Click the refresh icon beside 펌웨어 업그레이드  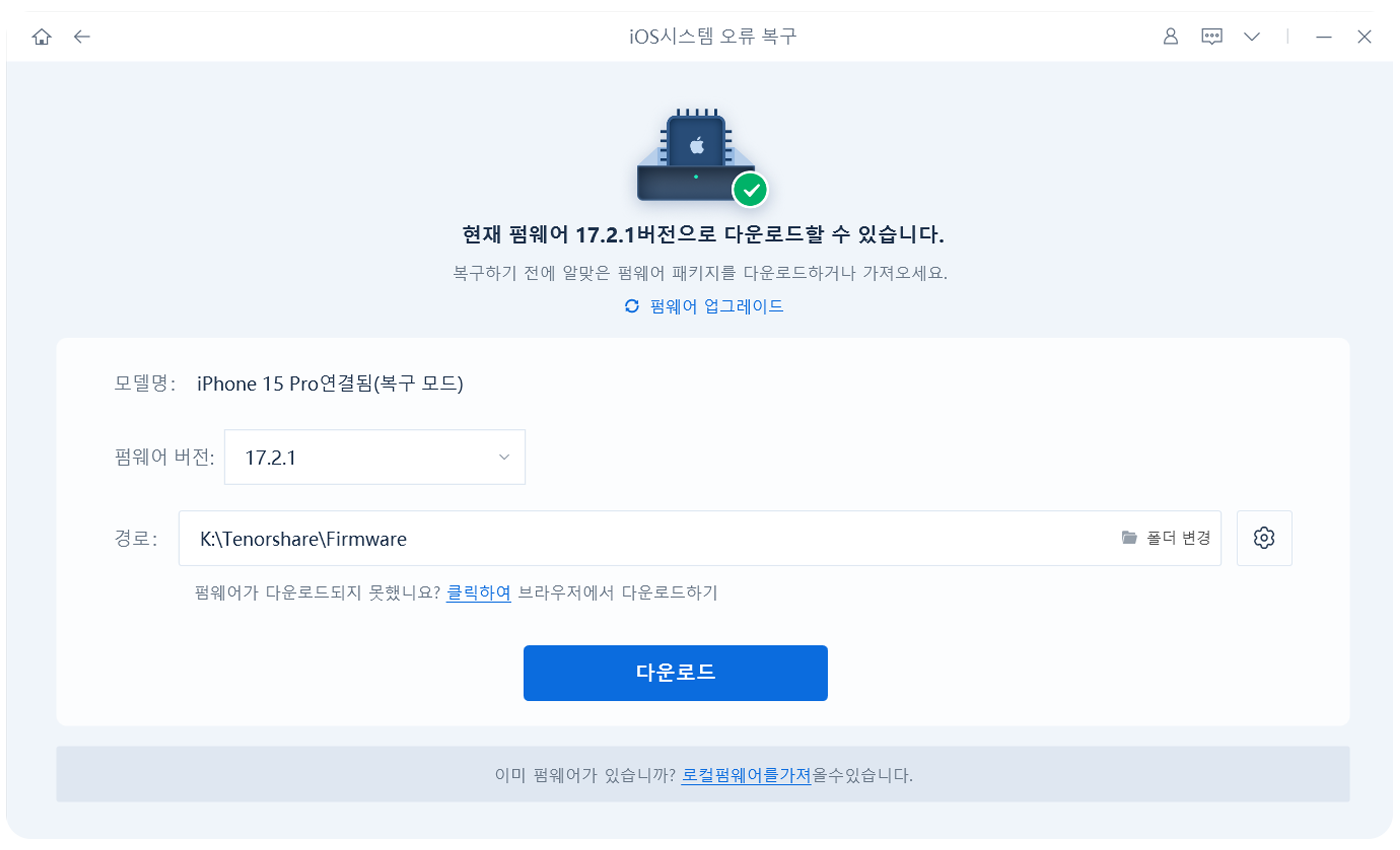pos(631,306)
